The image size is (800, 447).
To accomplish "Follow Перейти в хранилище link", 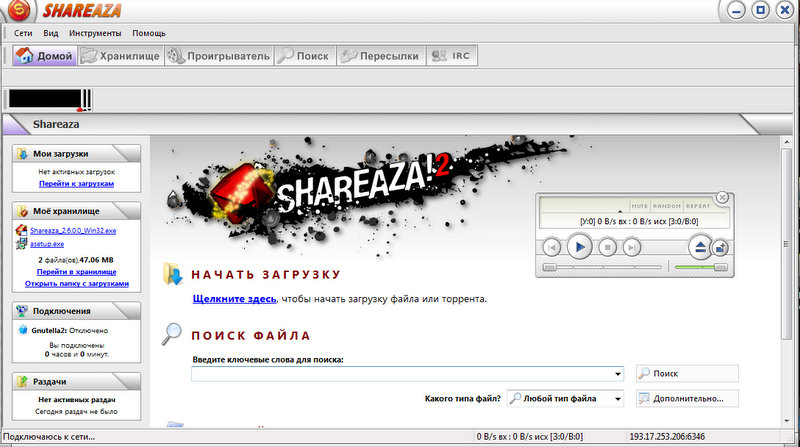I will click(x=77, y=272).
